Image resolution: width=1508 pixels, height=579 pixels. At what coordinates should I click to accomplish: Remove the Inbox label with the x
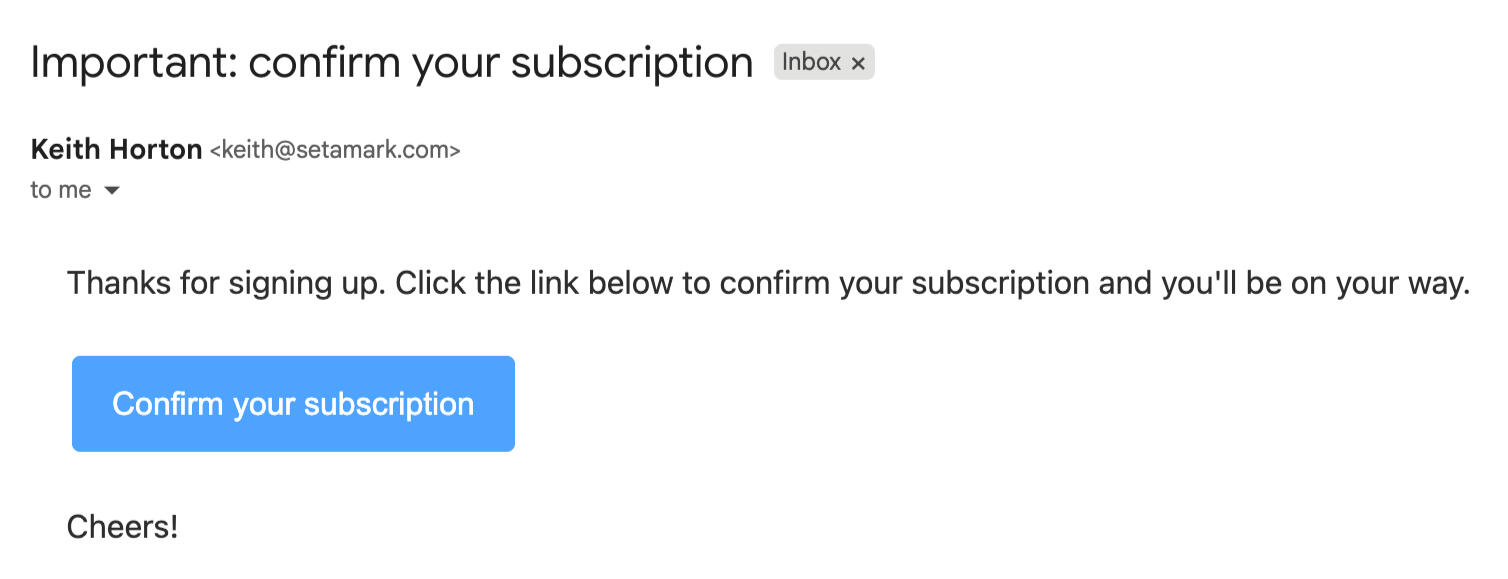pos(857,63)
